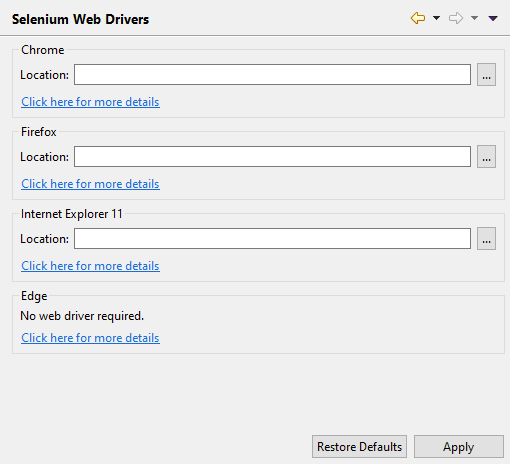The height and width of the screenshot is (464, 510).
Task: Click the Restore Defaults button
Action: 359,447
